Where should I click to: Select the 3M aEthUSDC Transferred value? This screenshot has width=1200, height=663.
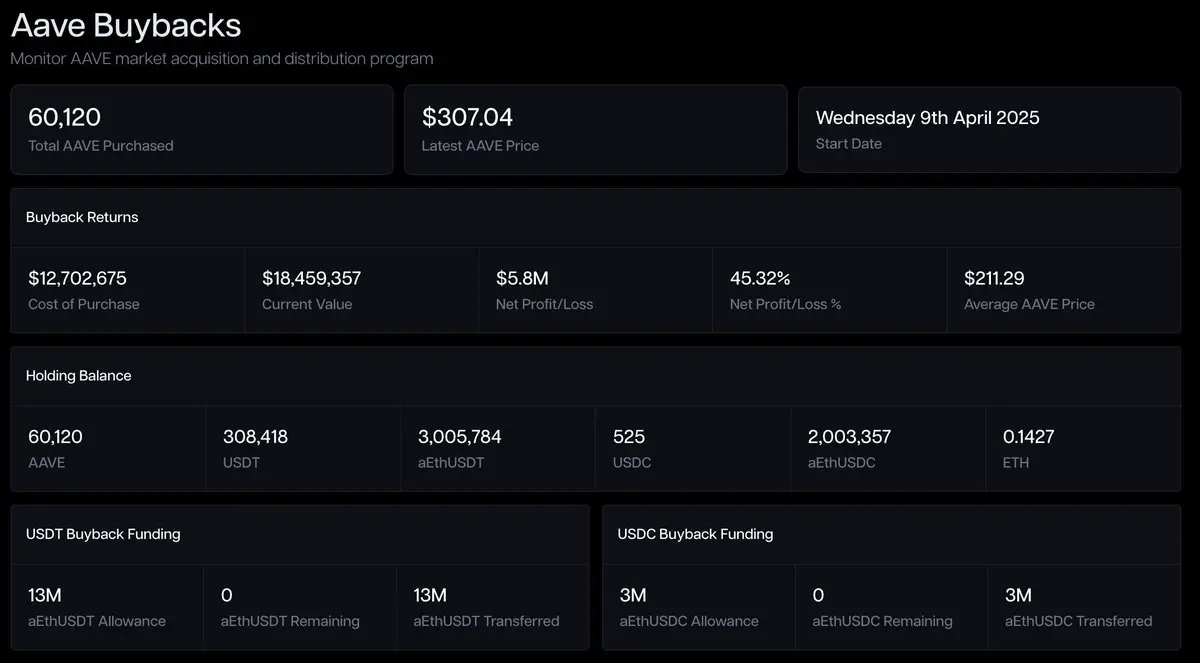tap(1018, 595)
